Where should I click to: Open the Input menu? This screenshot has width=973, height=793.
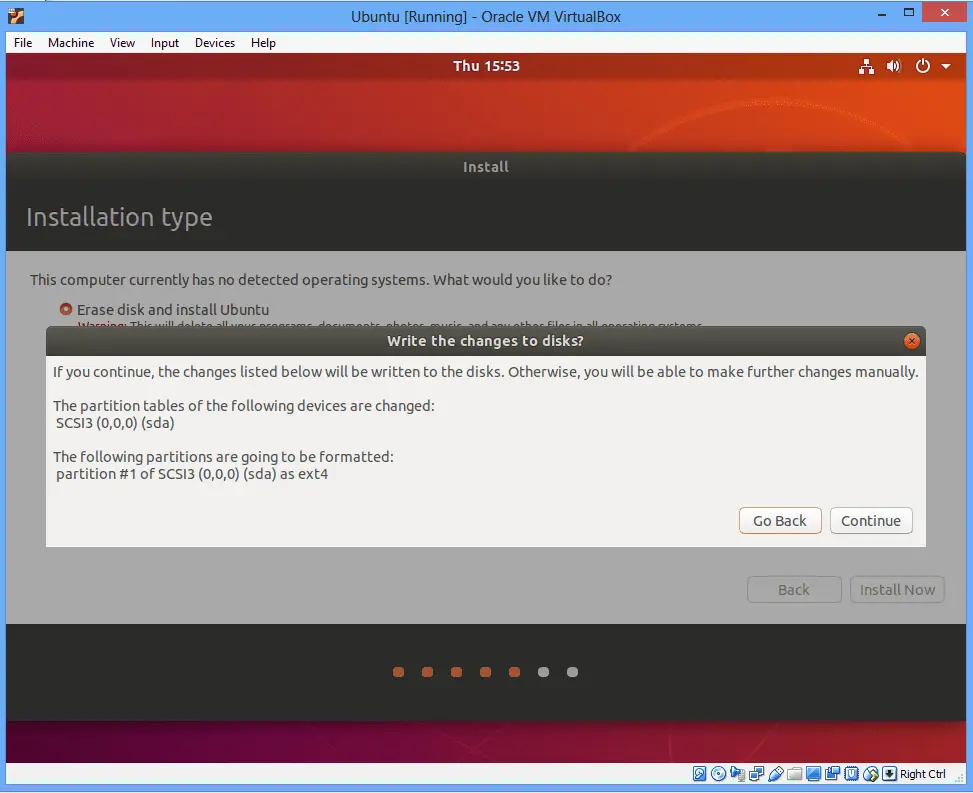pyautogui.click(x=164, y=43)
